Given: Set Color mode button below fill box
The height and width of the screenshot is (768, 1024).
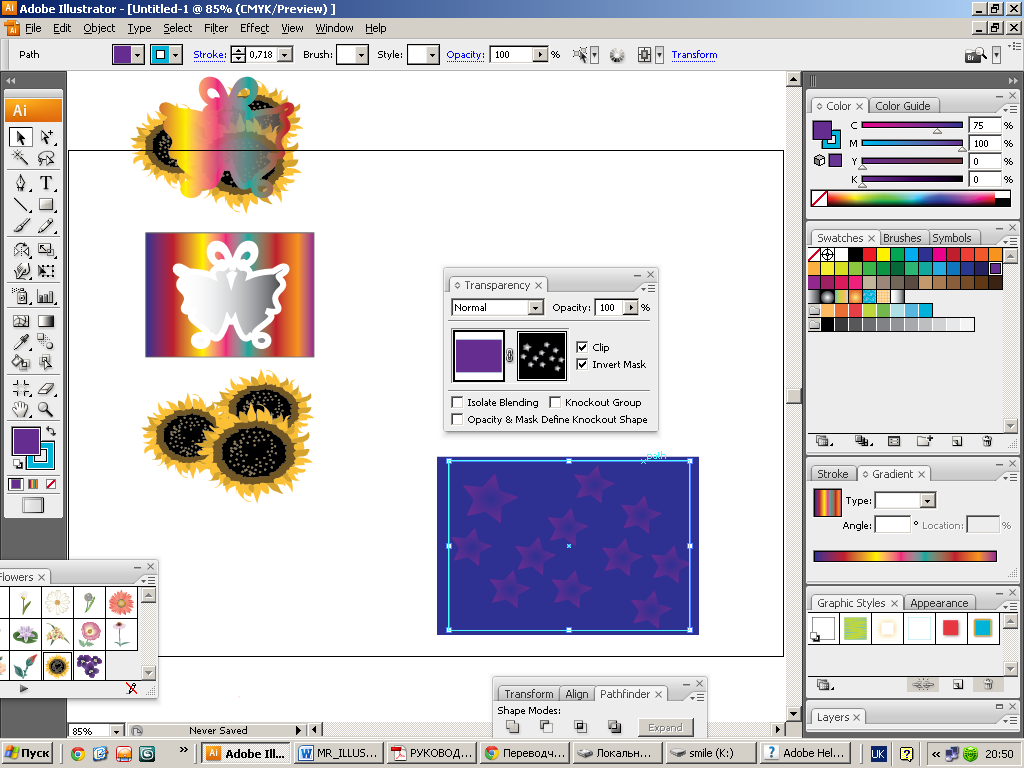Looking at the screenshot, I should tap(16, 484).
